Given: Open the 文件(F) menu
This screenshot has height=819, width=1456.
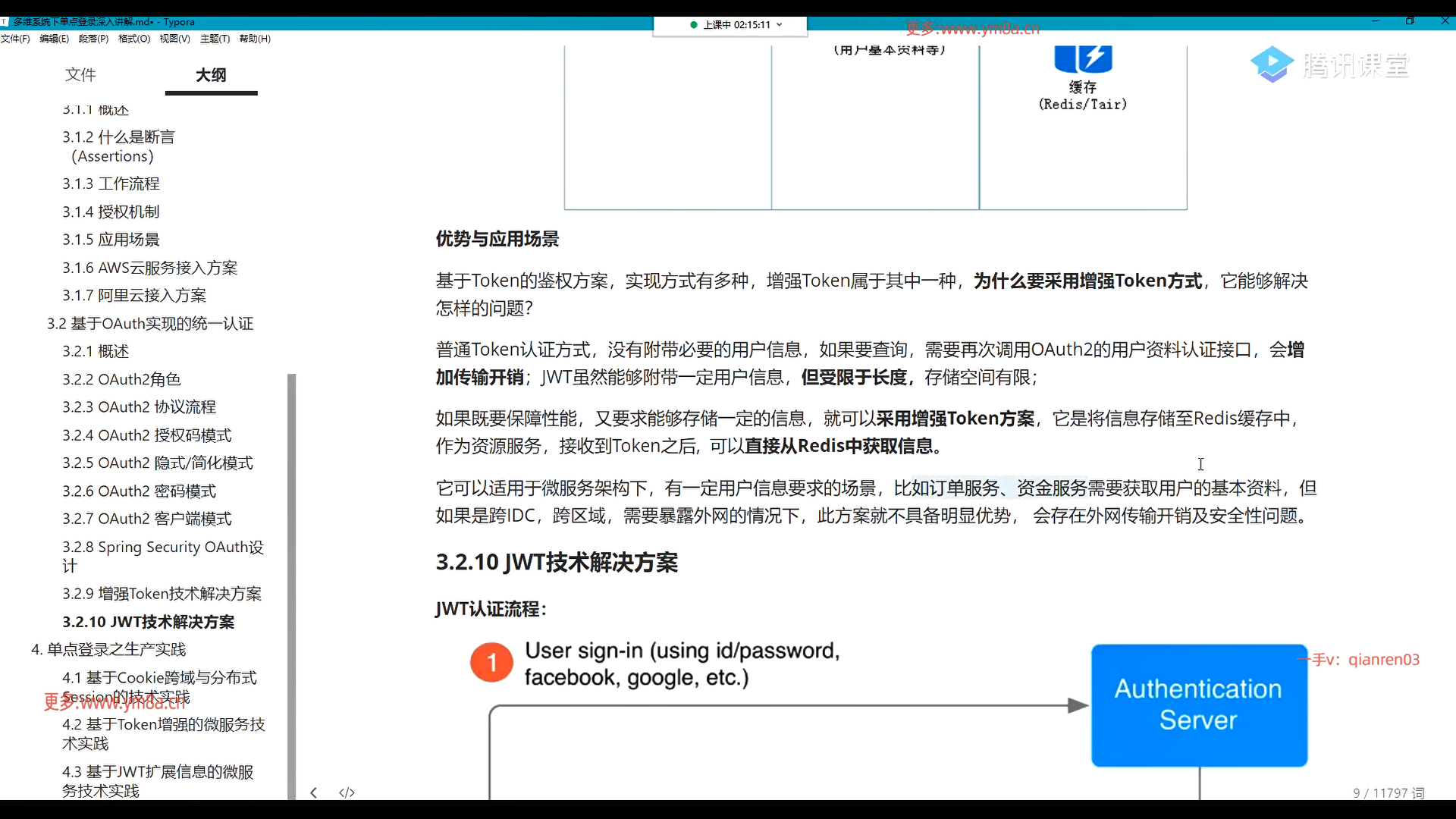Looking at the screenshot, I should pos(15,39).
